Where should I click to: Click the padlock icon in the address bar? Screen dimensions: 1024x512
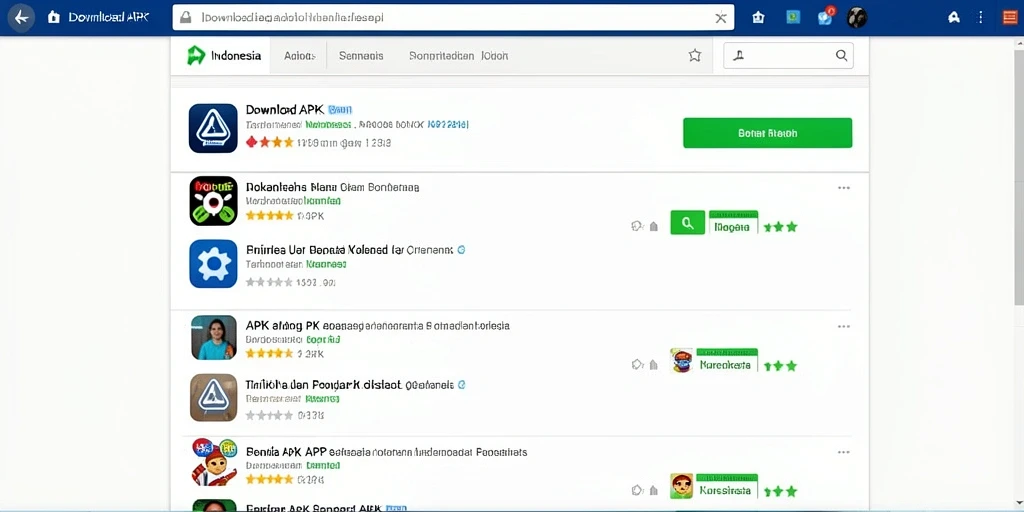tap(185, 18)
